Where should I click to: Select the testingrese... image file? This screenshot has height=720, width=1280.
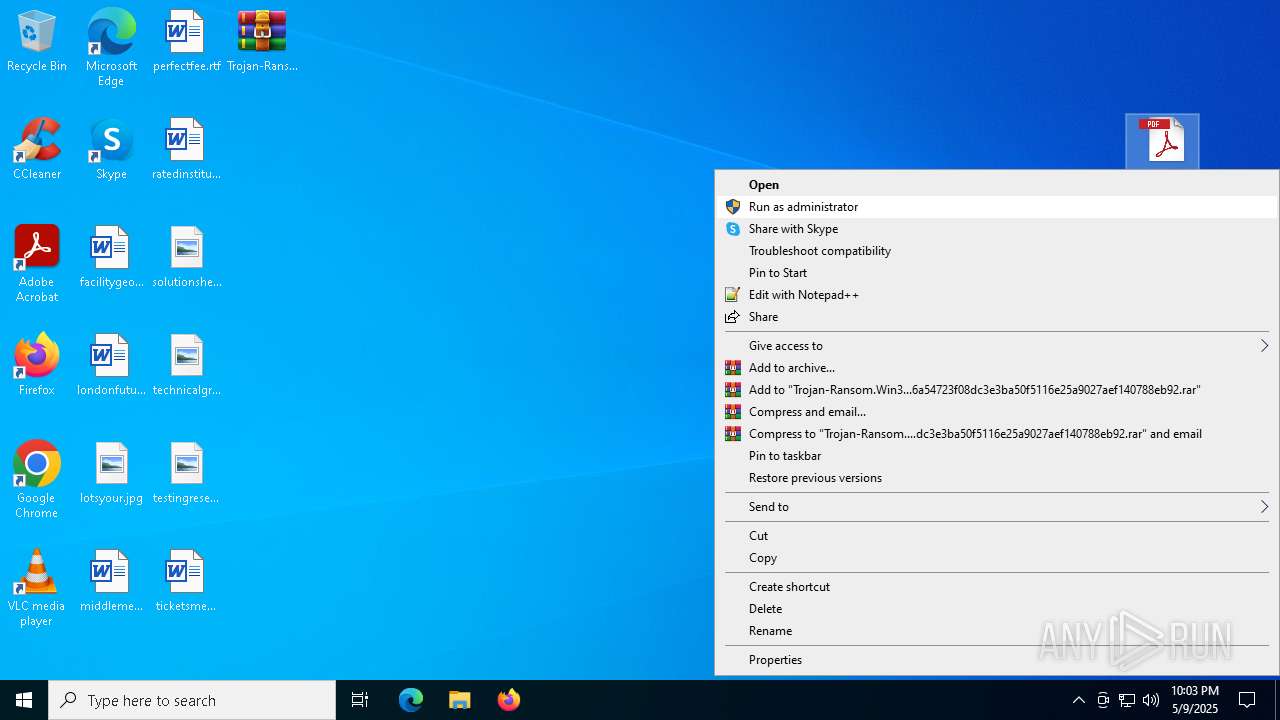coord(186,474)
